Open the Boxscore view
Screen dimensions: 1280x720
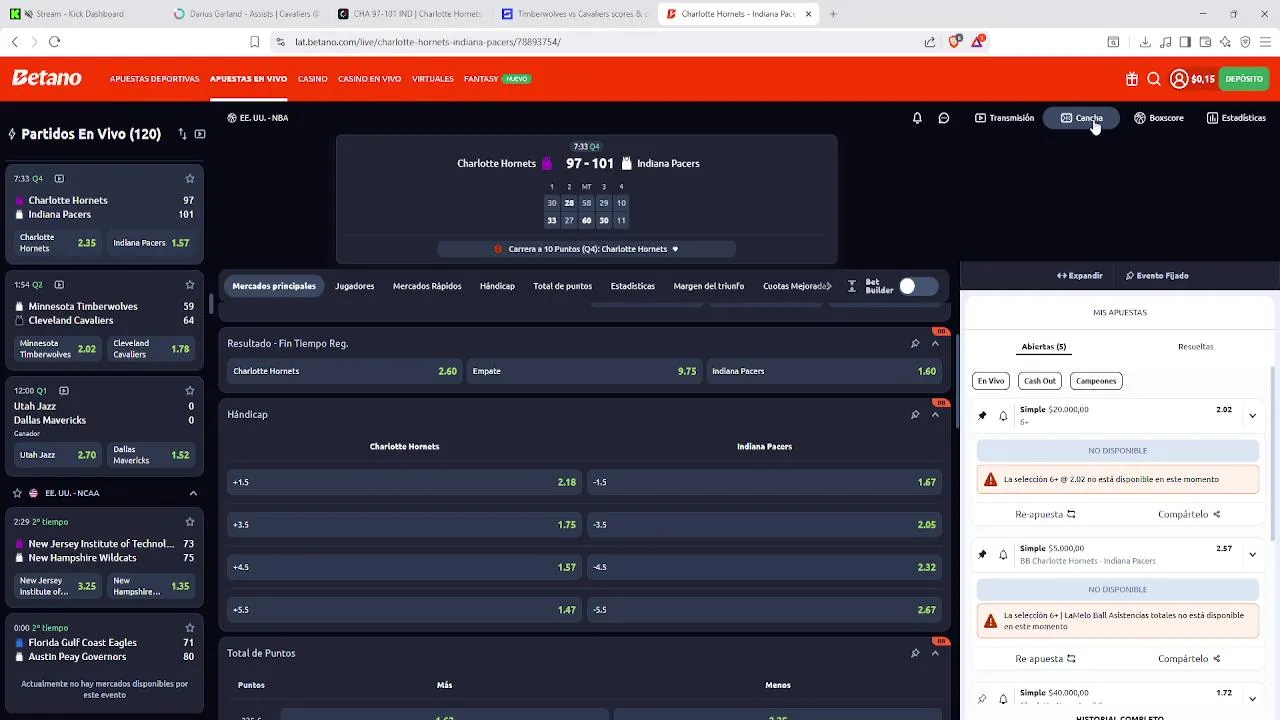tap(1158, 118)
